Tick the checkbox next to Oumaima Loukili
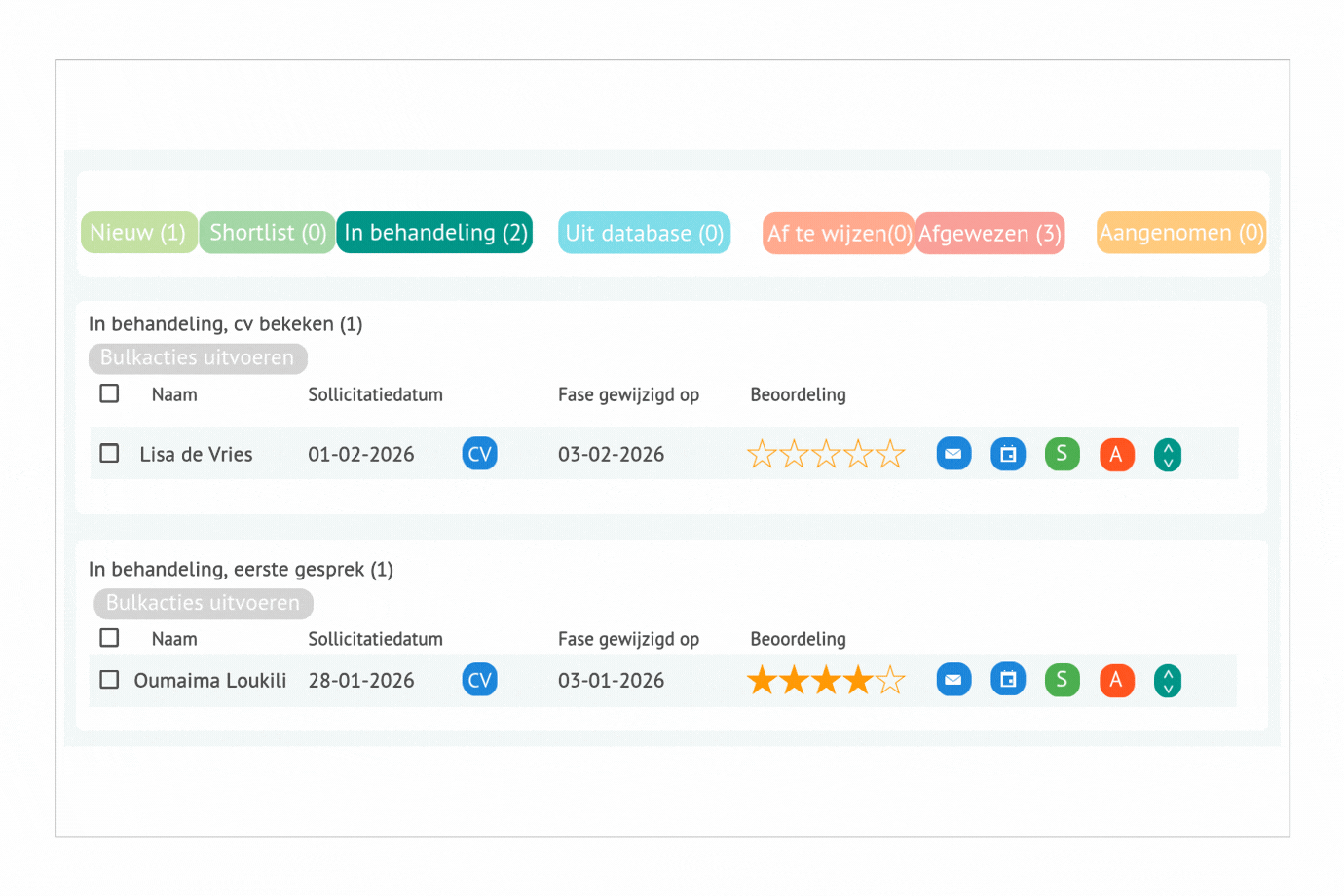 click(110, 680)
